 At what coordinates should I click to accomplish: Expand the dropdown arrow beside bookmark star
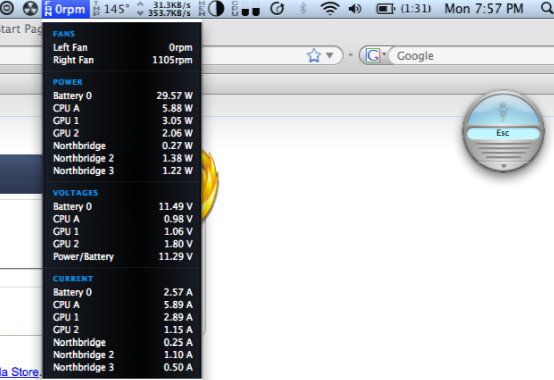click(x=330, y=56)
